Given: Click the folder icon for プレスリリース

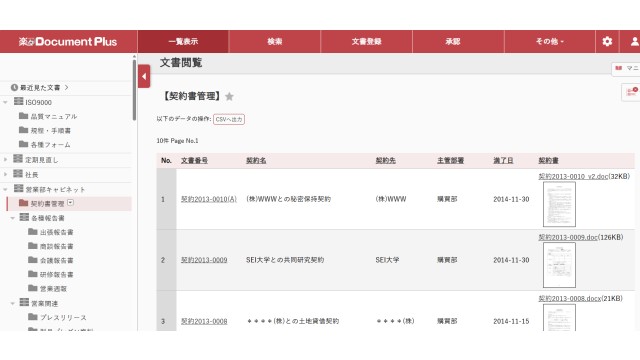Looking at the screenshot, I should point(33,317).
